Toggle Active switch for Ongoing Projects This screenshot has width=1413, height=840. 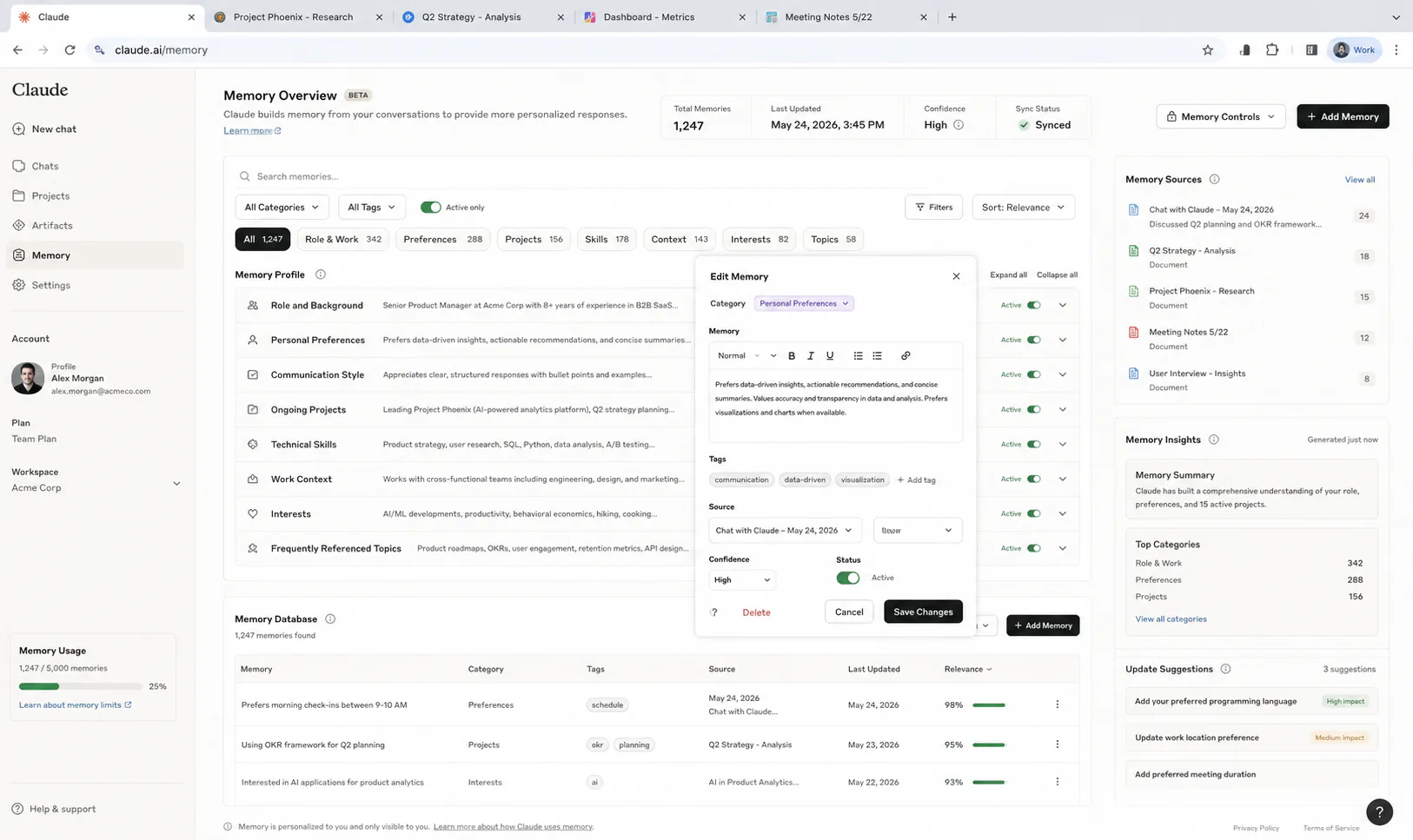[1033, 409]
